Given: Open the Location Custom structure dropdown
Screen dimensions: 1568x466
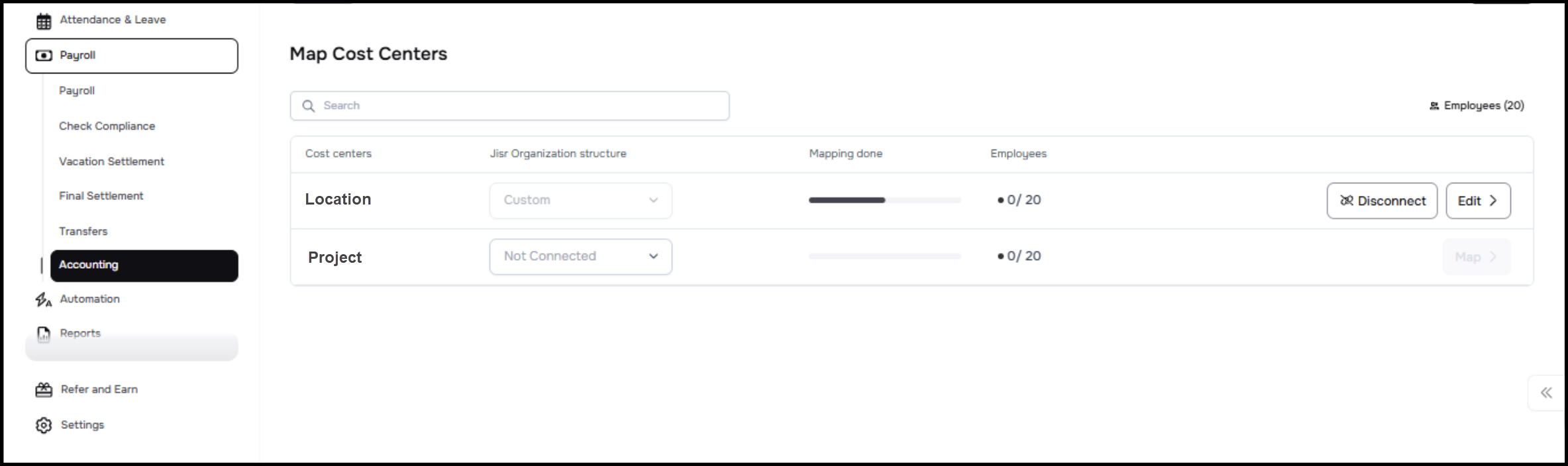Looking at the screenshot, I should (x=580, y=201).
